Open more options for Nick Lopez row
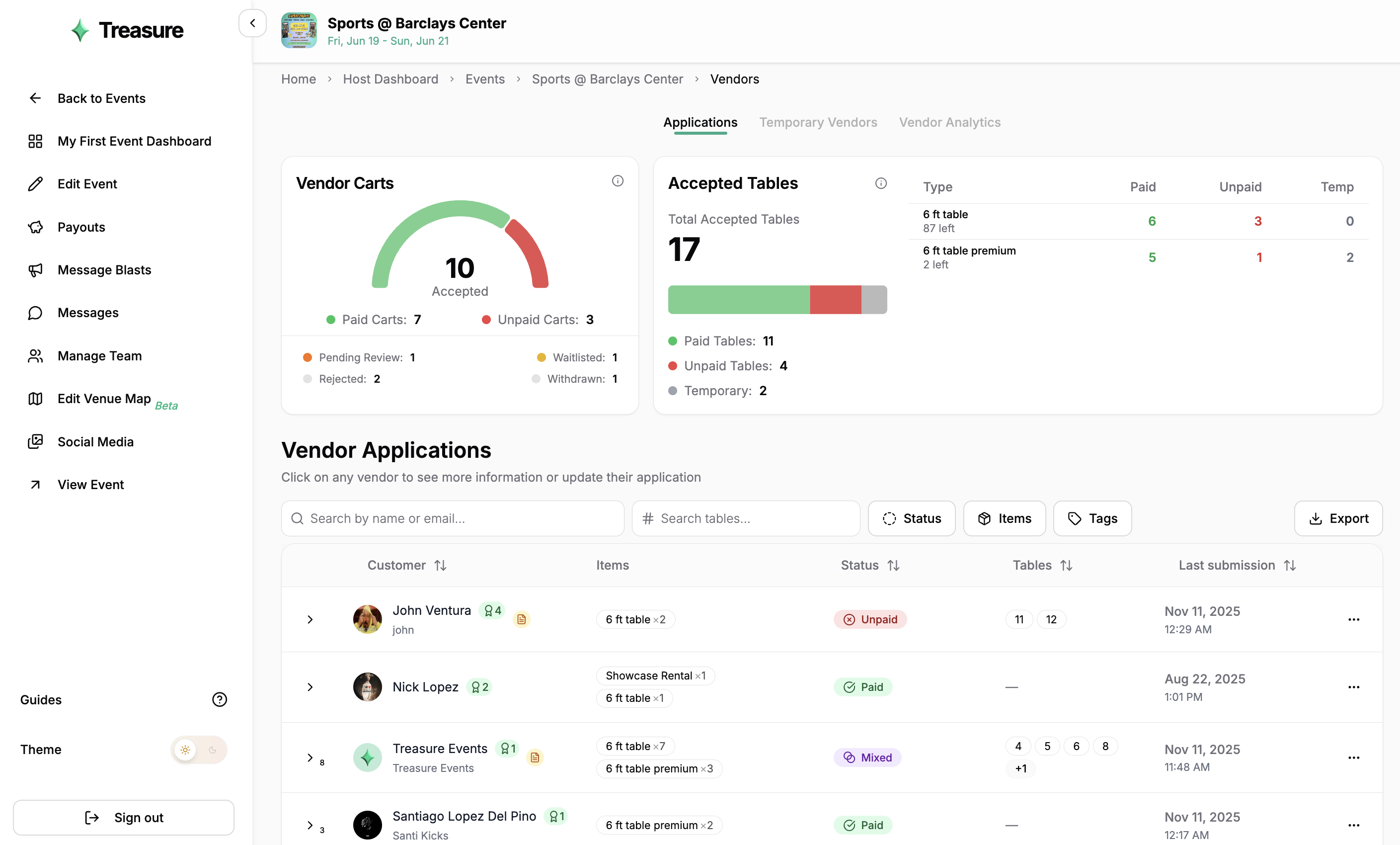Screen dimensions: 1400x845 [1353, 687]
